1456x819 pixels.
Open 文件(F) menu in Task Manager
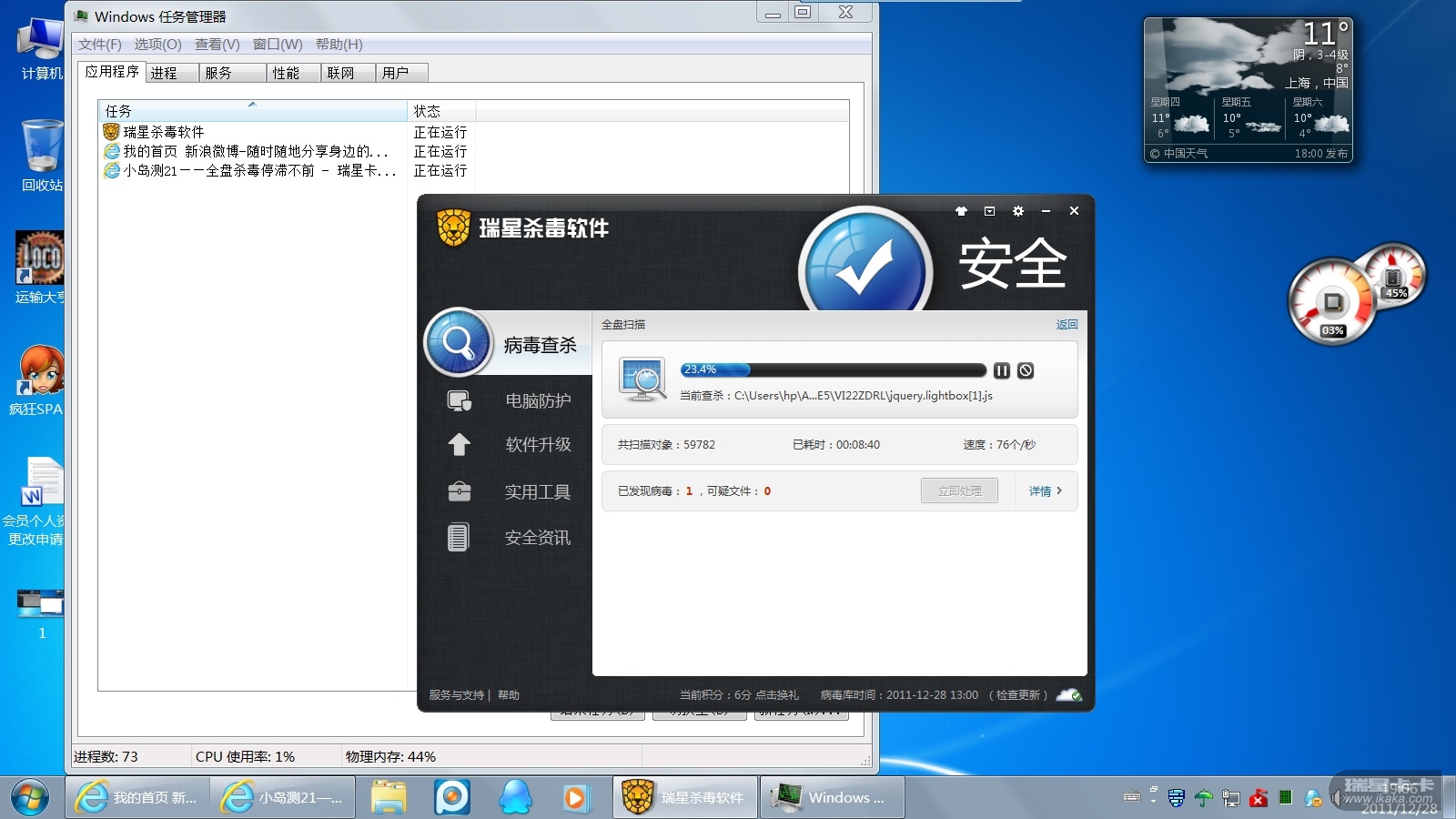click(x=99, y=45)
